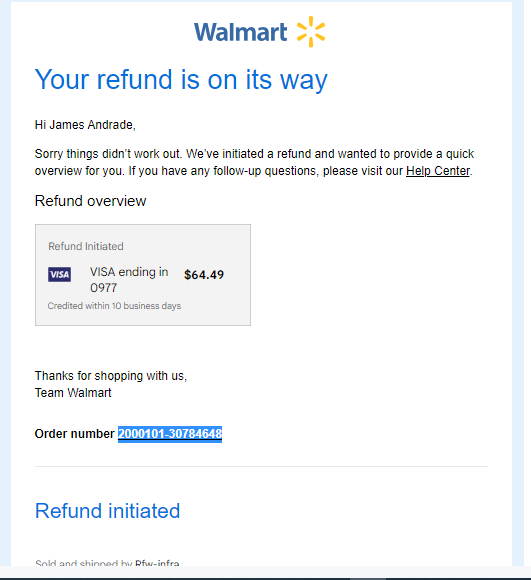Screen dimensions: 531x580
Task: Click the "Thanks for shopping with us" line
Action: (111, 376)
